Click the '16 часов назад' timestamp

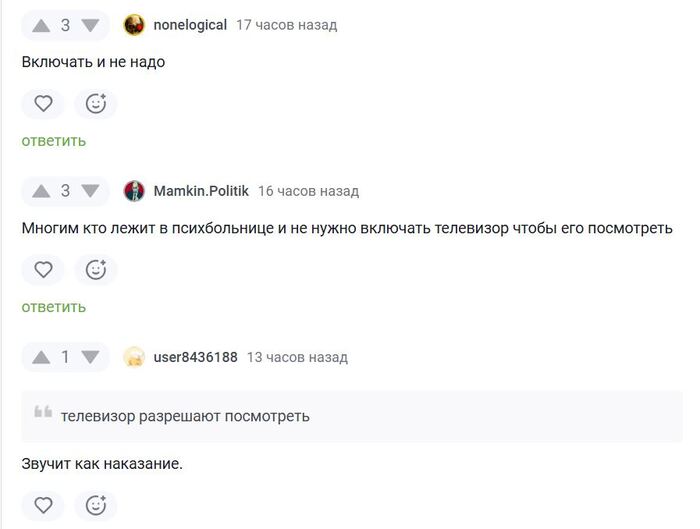click(308, 191)
